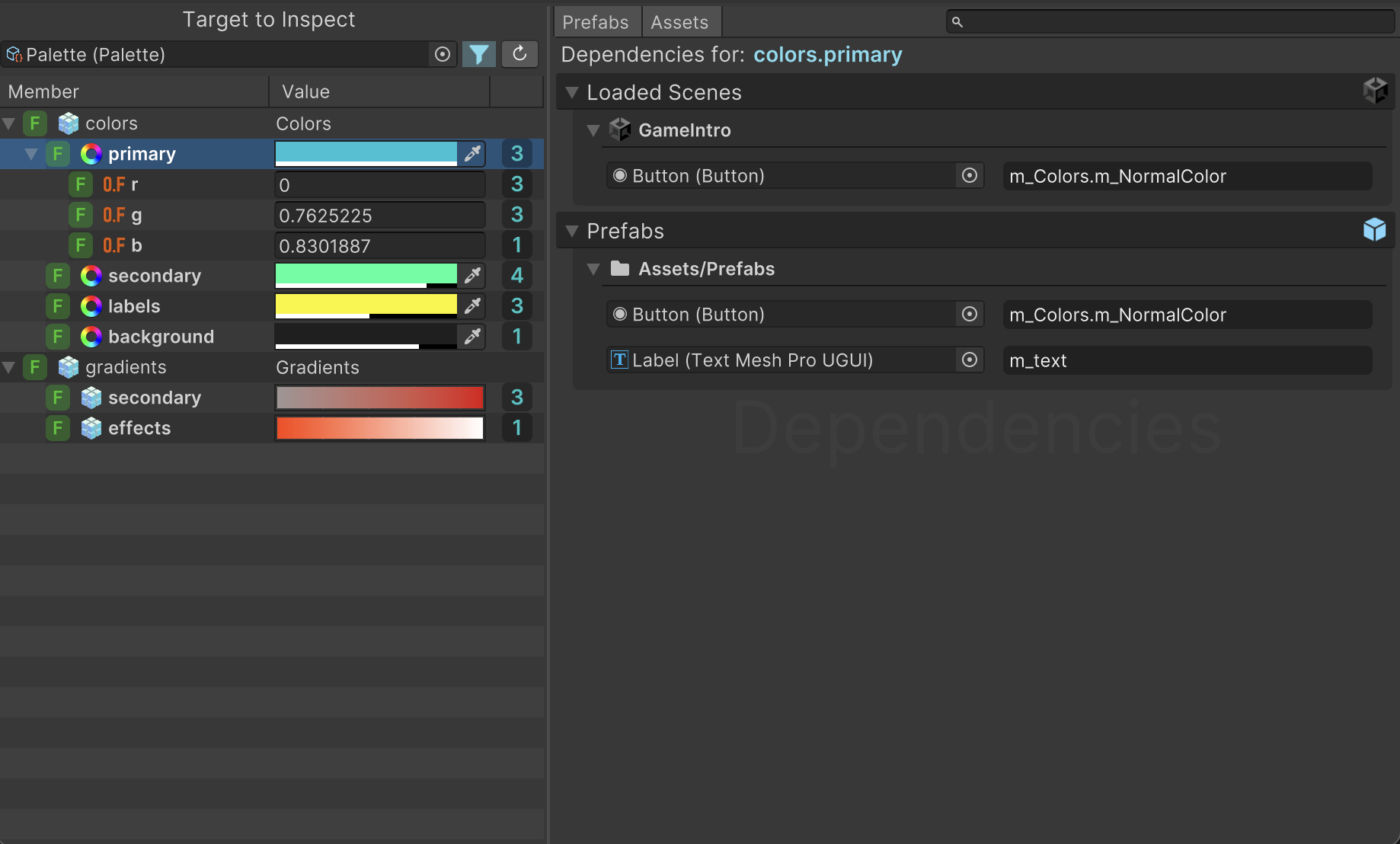Click the secondary color dependency count 4
1400x844 pixels.
coord(517,276)
